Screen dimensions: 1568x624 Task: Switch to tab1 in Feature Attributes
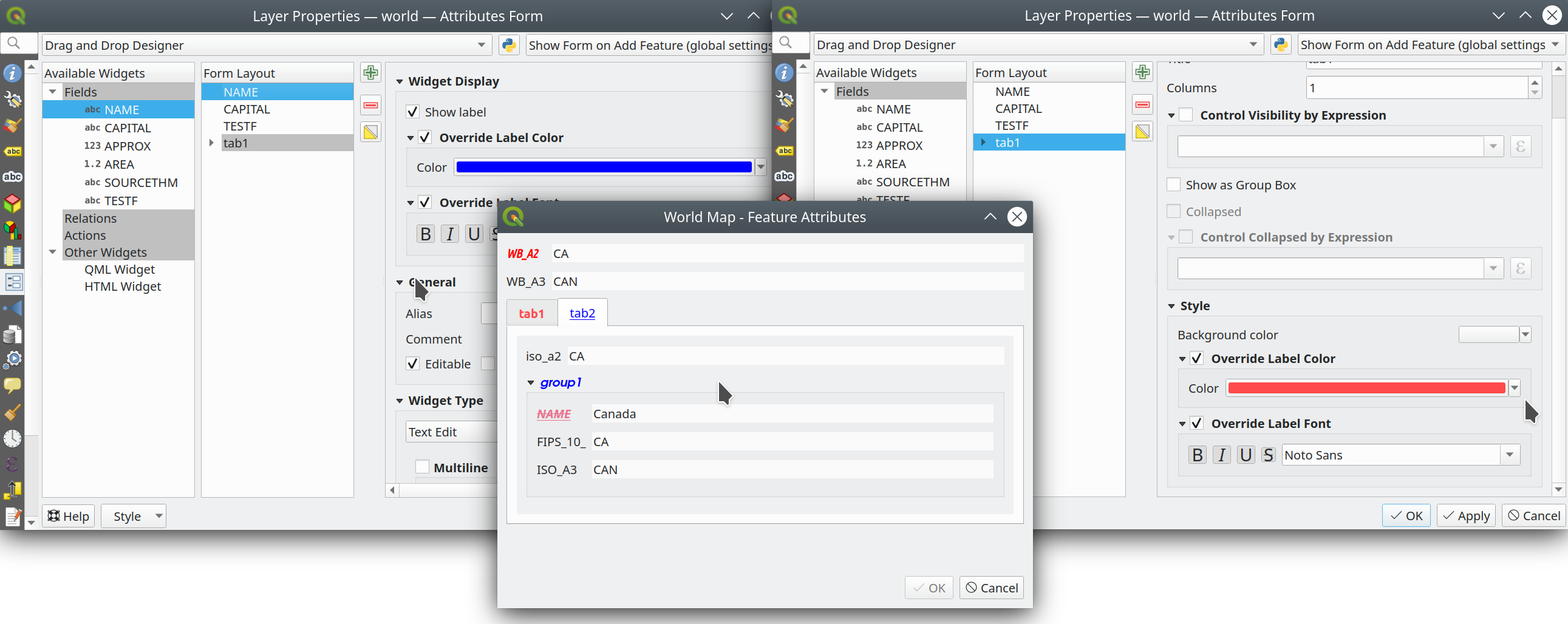pyautogui.click(x=531, y=313)
